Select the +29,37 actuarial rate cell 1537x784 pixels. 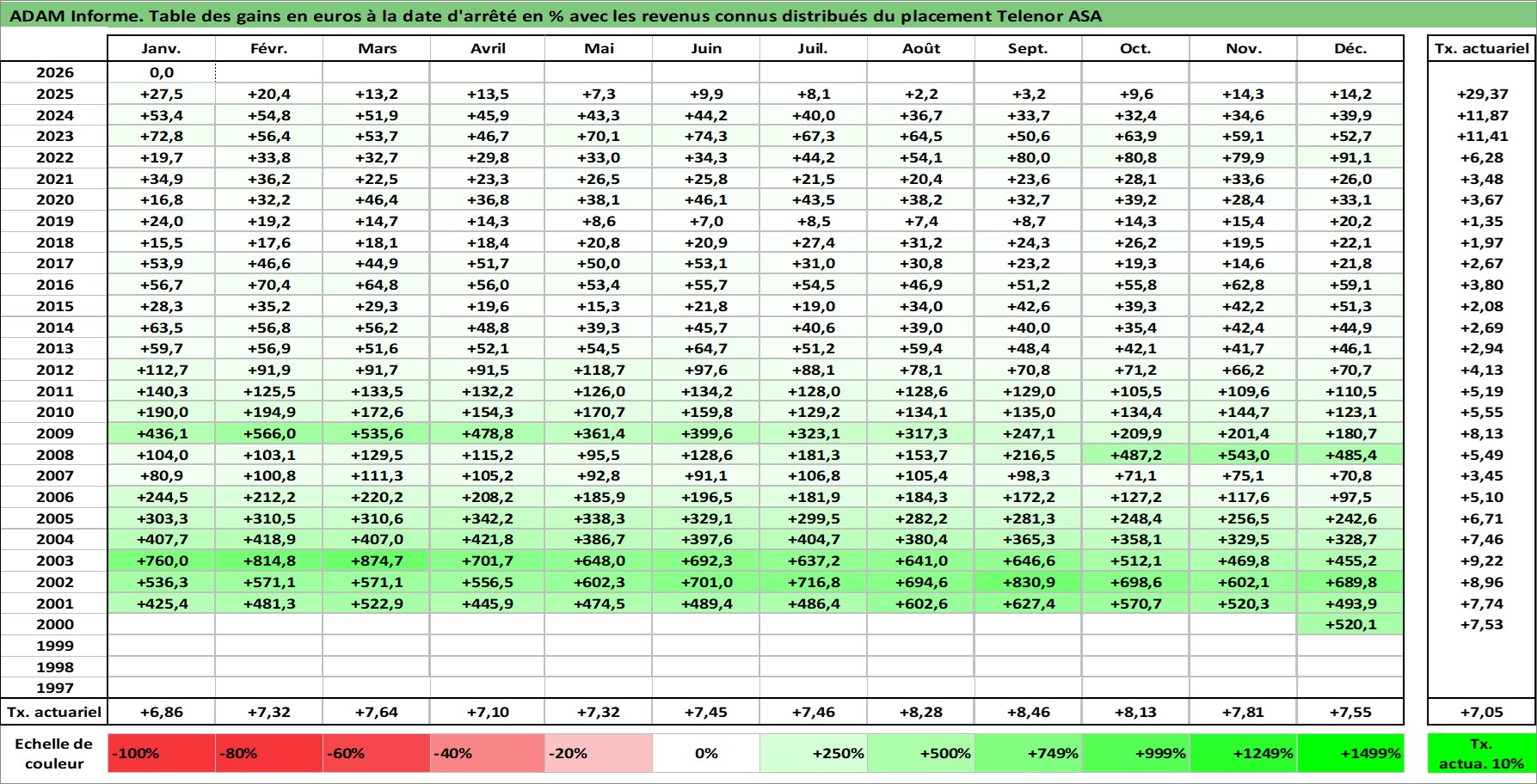coord(1481,95)
